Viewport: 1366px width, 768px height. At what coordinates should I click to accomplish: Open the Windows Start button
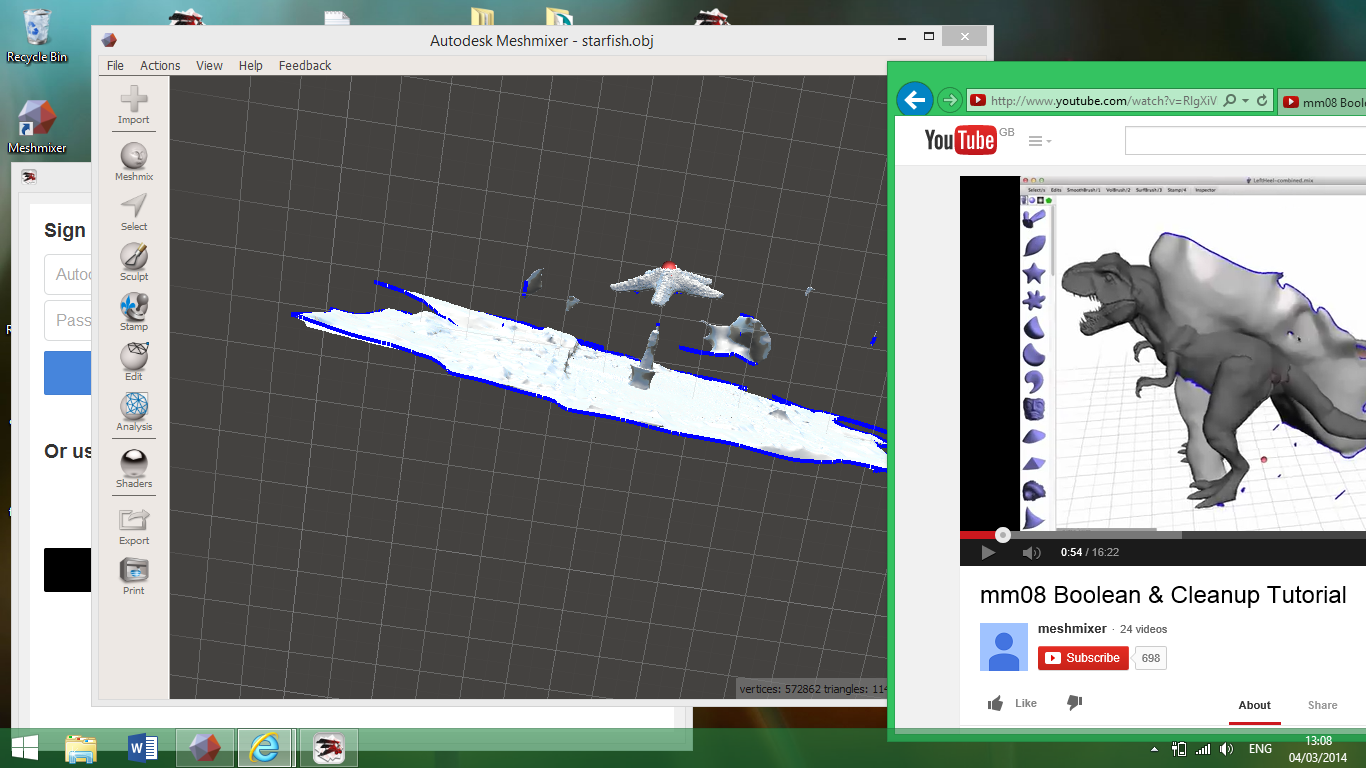[24, 747]
